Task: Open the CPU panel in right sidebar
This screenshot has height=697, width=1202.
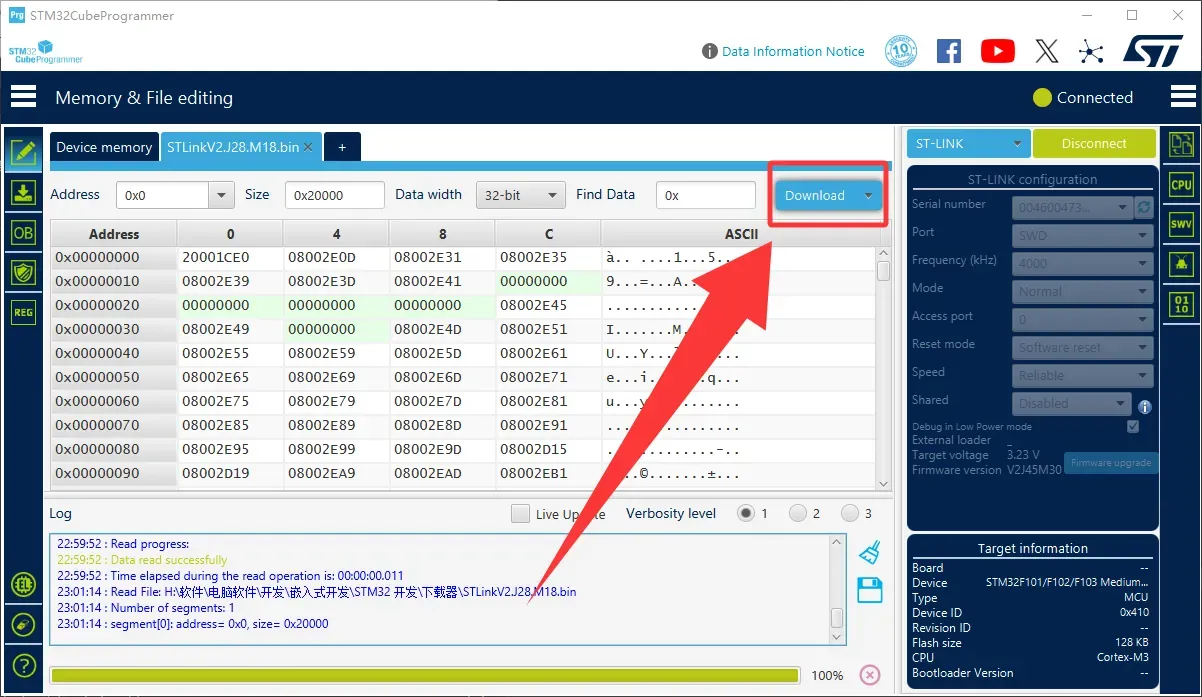Action: (x=1181, y=185)
